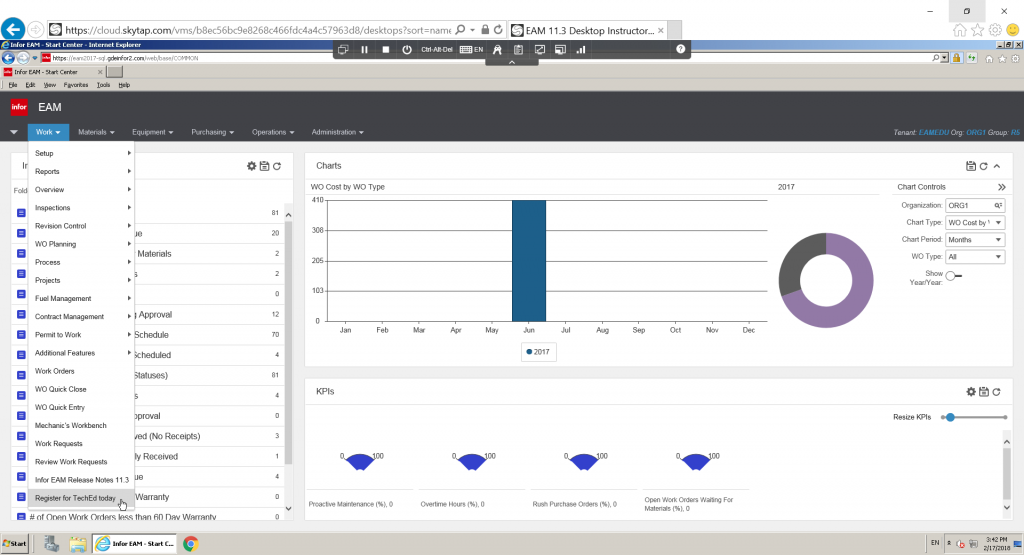Toggle Show Year/Year switch
1024x555 pixels.
[x=953, y=276]
